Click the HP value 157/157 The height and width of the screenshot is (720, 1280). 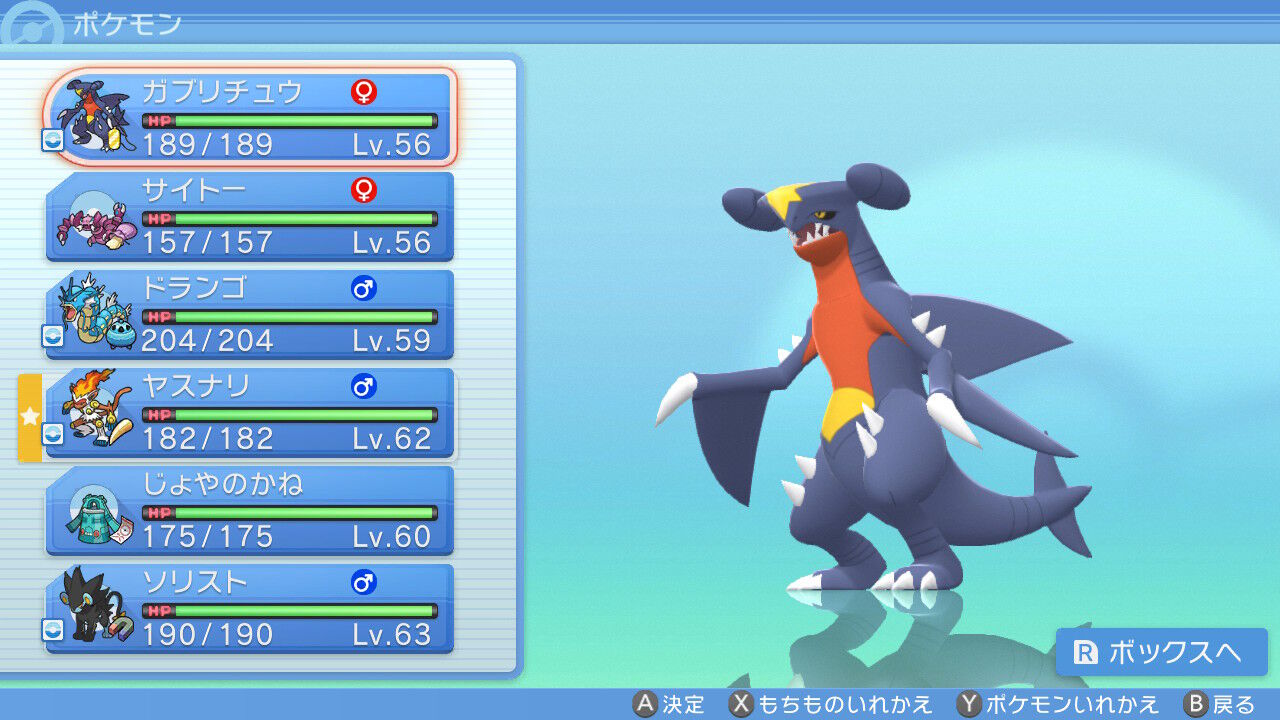[207, 242]
